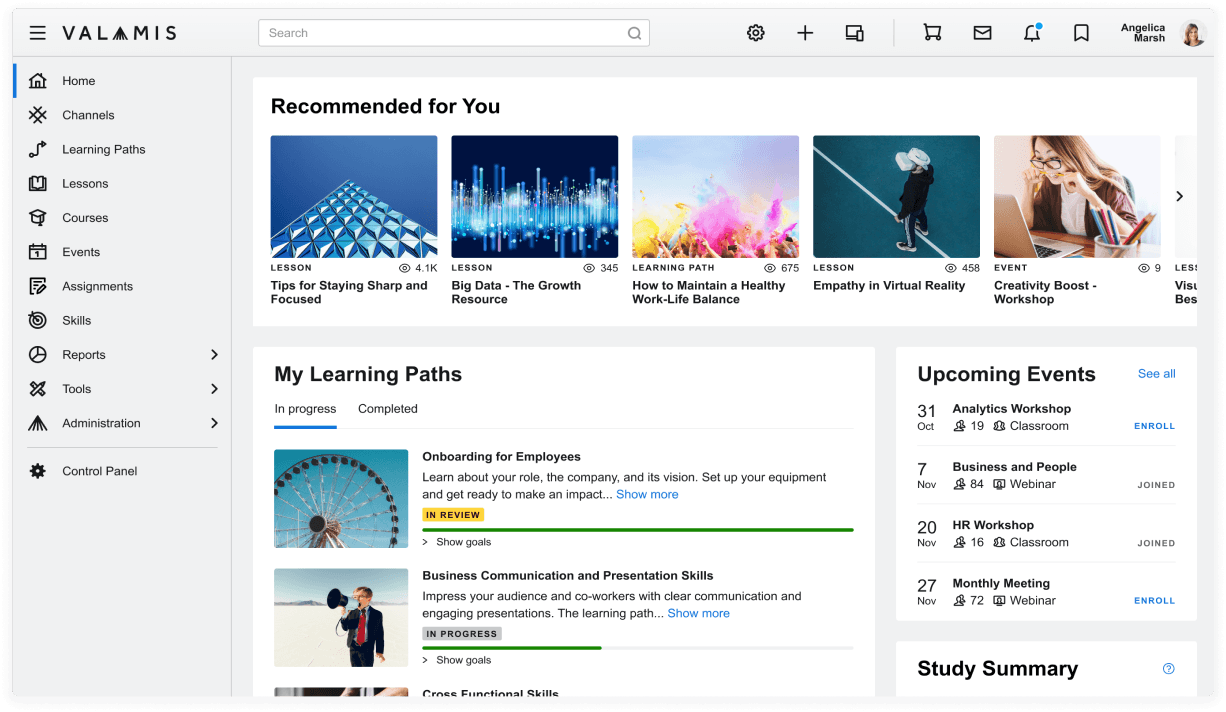
Task: Click Onboarding for Employees progress bar
Action: [x=638, y=530]
